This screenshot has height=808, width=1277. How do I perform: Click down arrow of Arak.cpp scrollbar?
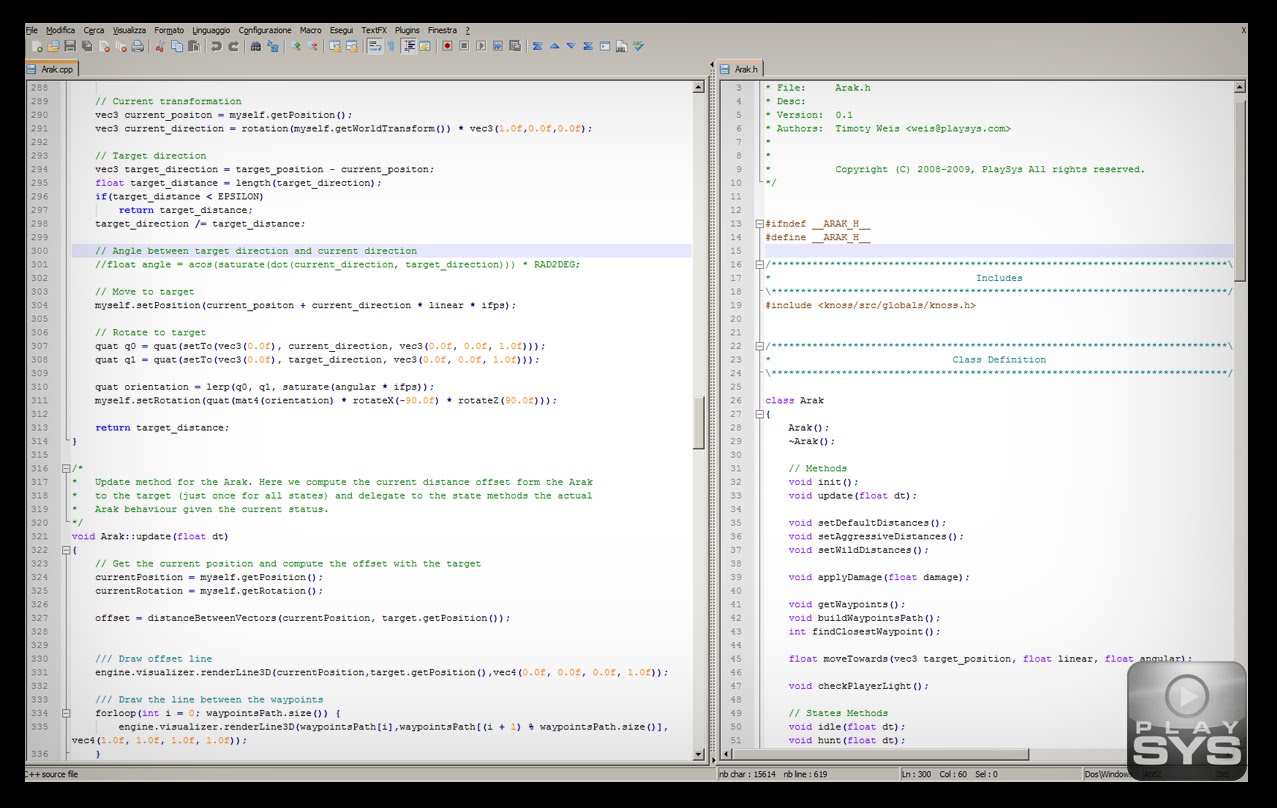point(699,755)
